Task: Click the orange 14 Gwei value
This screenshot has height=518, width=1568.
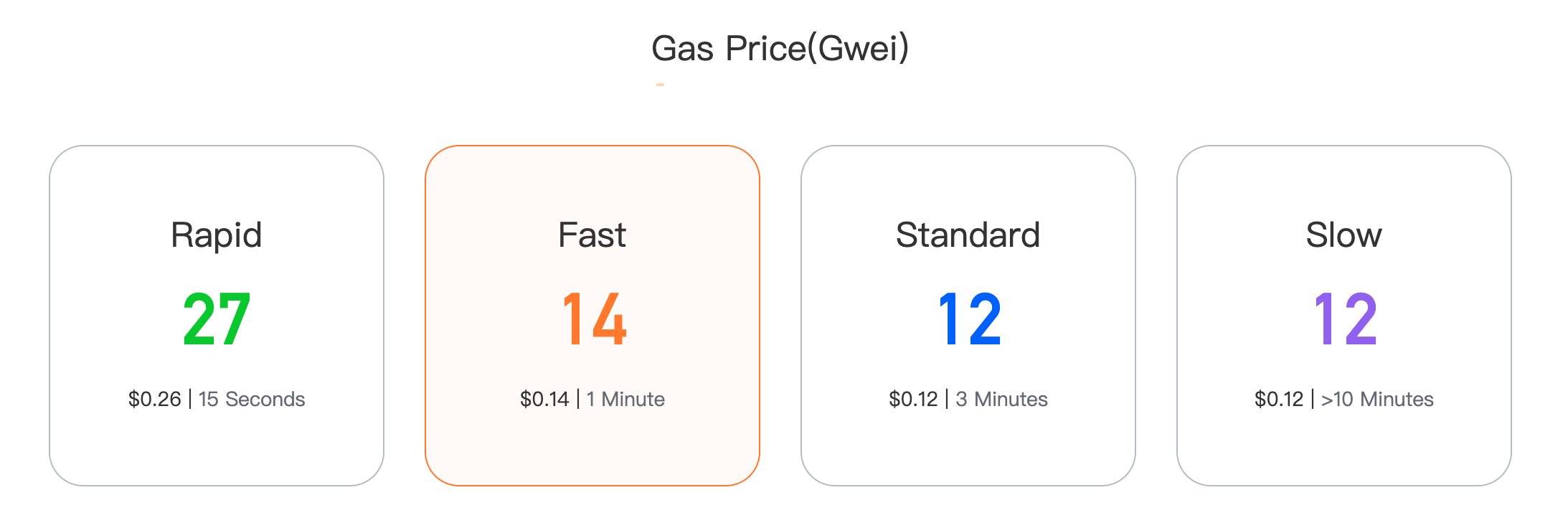Action: click(x=594, y=319)
